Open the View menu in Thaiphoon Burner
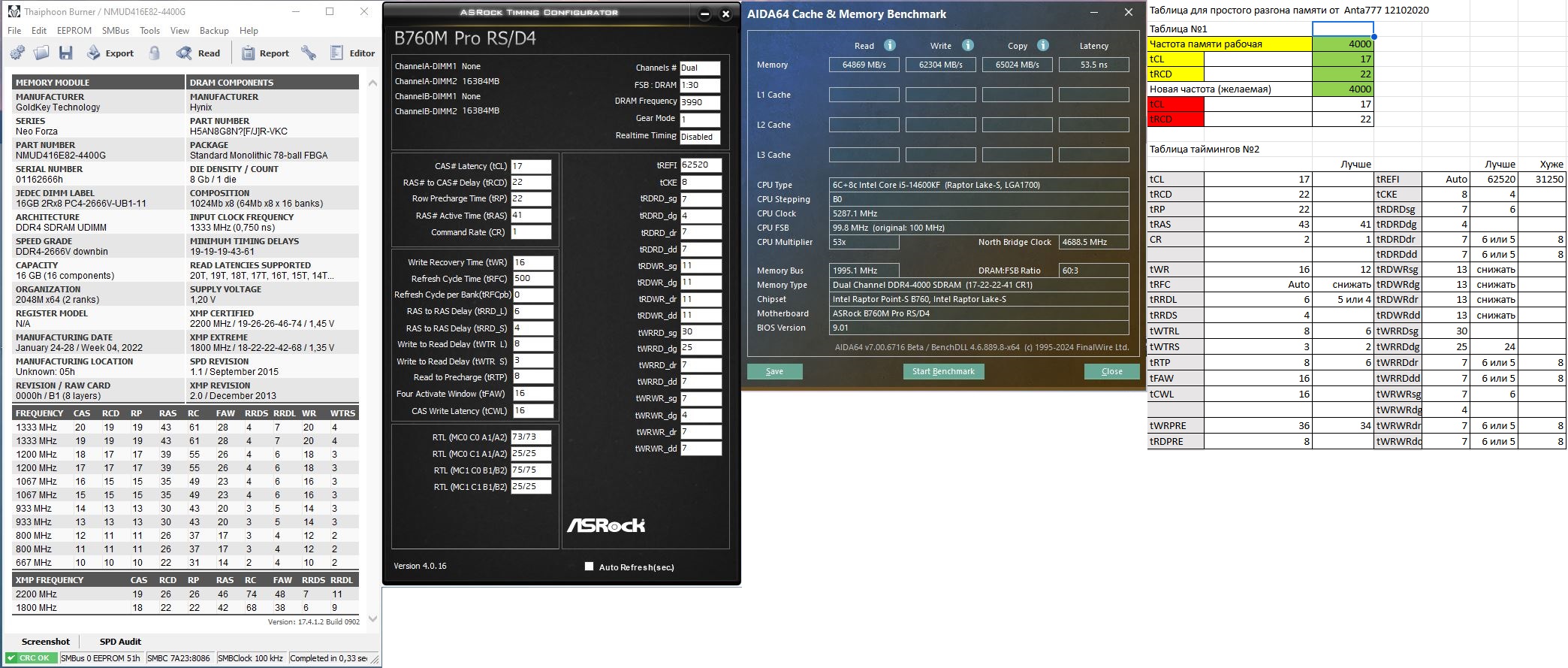The height and width of the screenshot is (668, 1568). pyautogui.click(x=180, y=31)
